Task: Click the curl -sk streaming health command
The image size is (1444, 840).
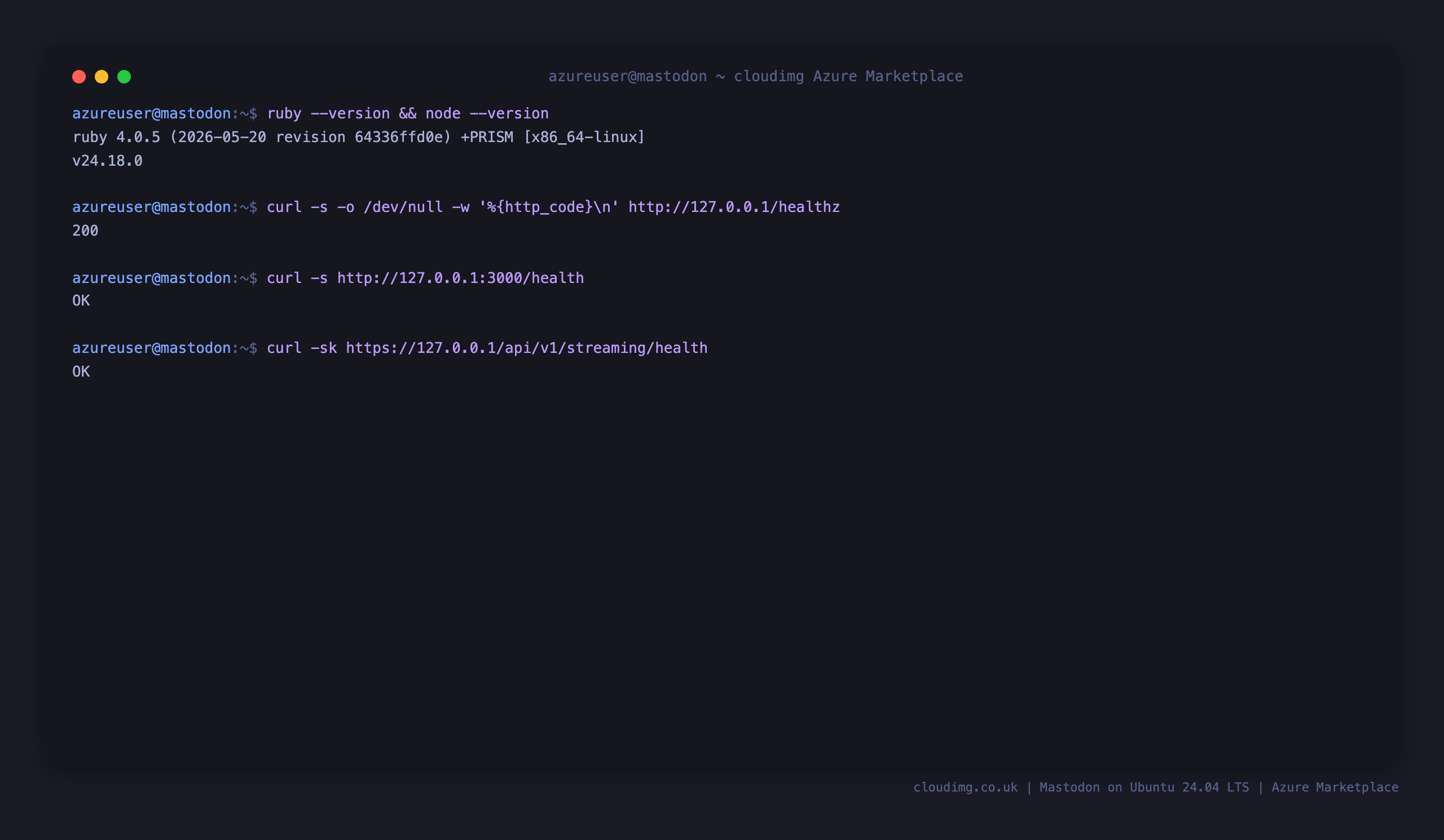Action: [487, 348]
